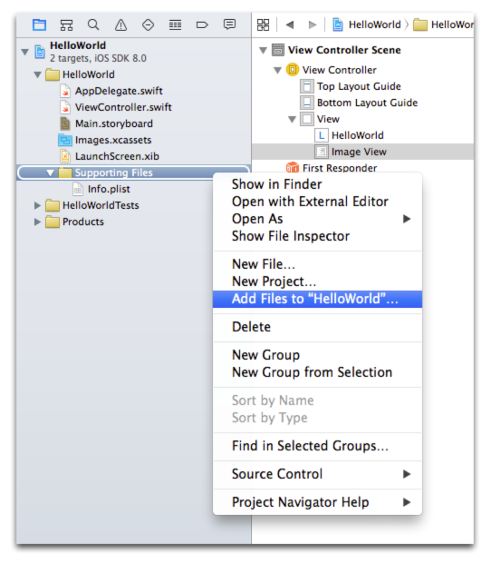Collapse the View Controller Scene
Screen dimensions: 490x564
(x=263, y=50)
